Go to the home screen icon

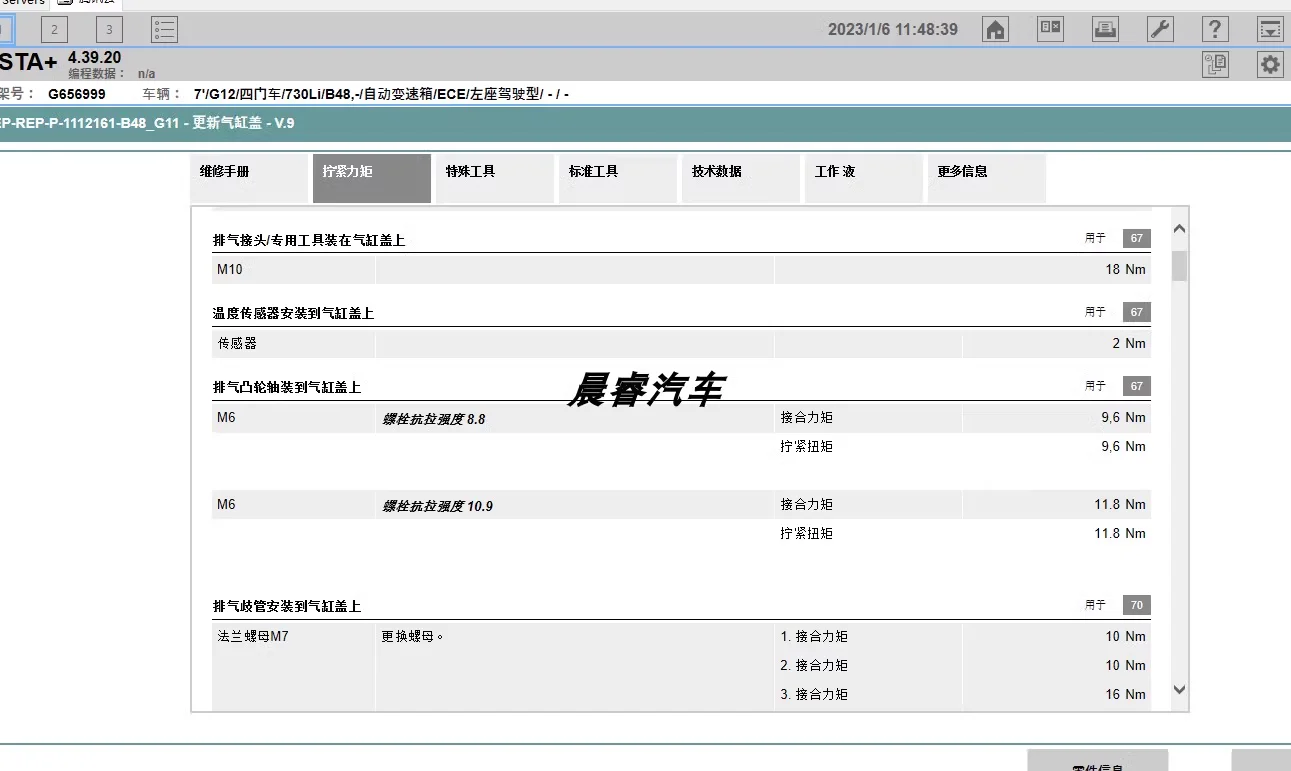996,30
